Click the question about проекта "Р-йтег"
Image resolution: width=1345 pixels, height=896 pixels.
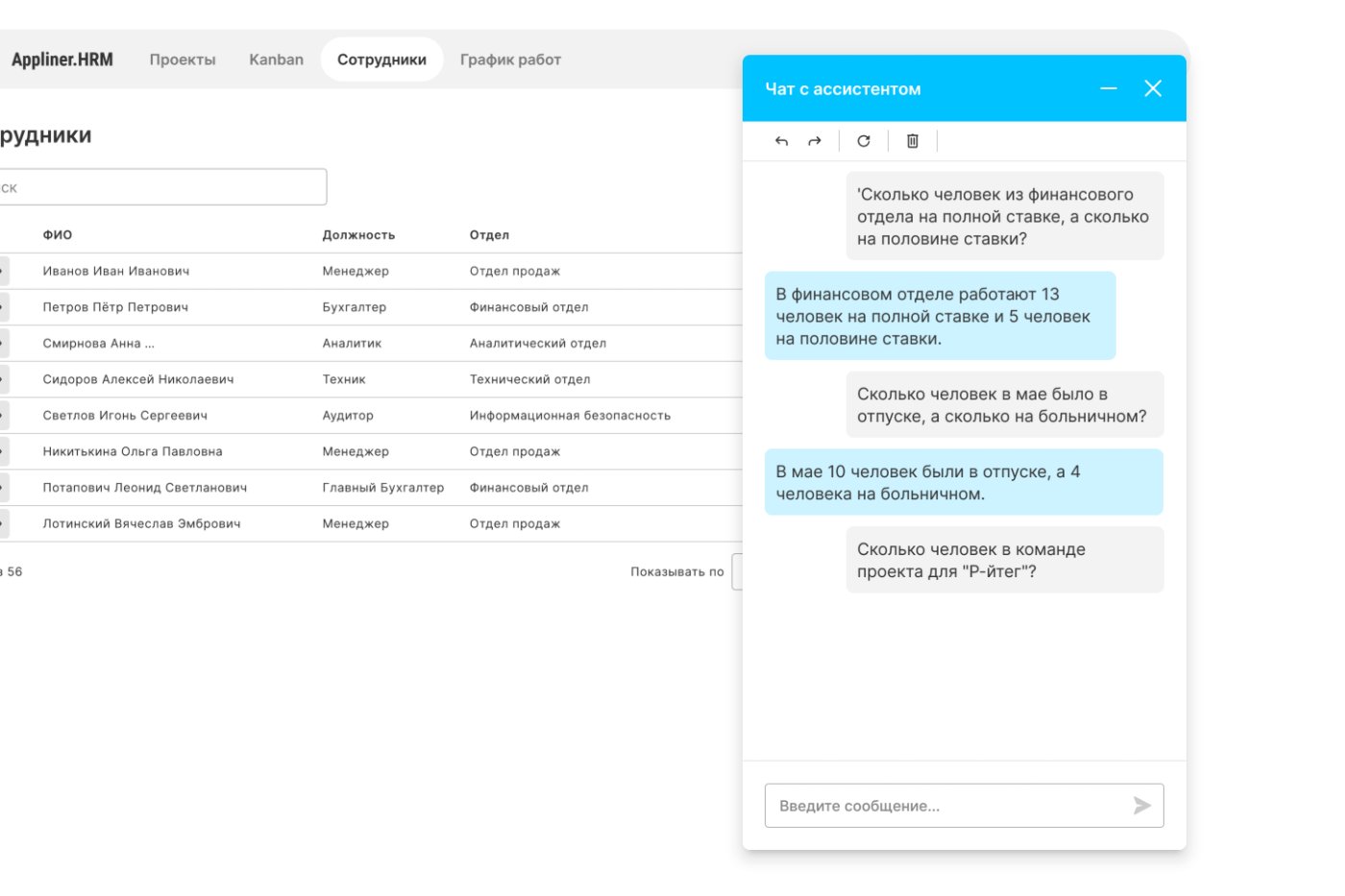[x=1005, y=560]
